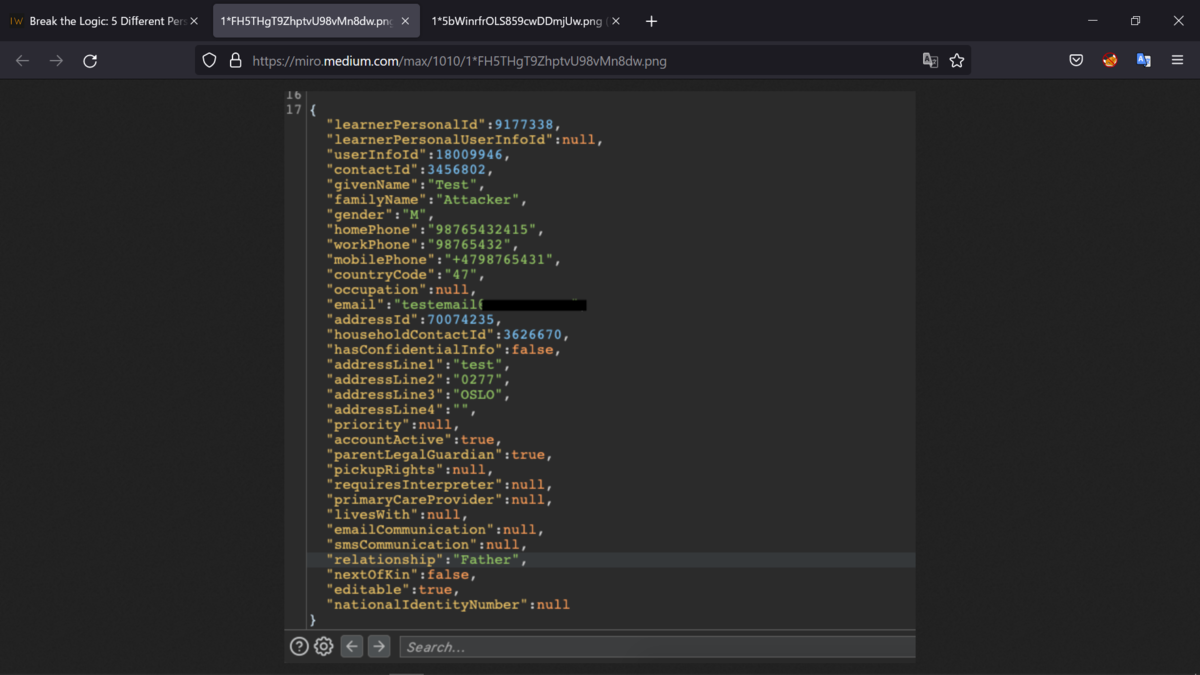Image resolution: width=1200 pixels, height=675 pixels.
Task: Close the 1*5bWinrfrOLS859cwDDmjUw.png tab
Action: (616, 21)
